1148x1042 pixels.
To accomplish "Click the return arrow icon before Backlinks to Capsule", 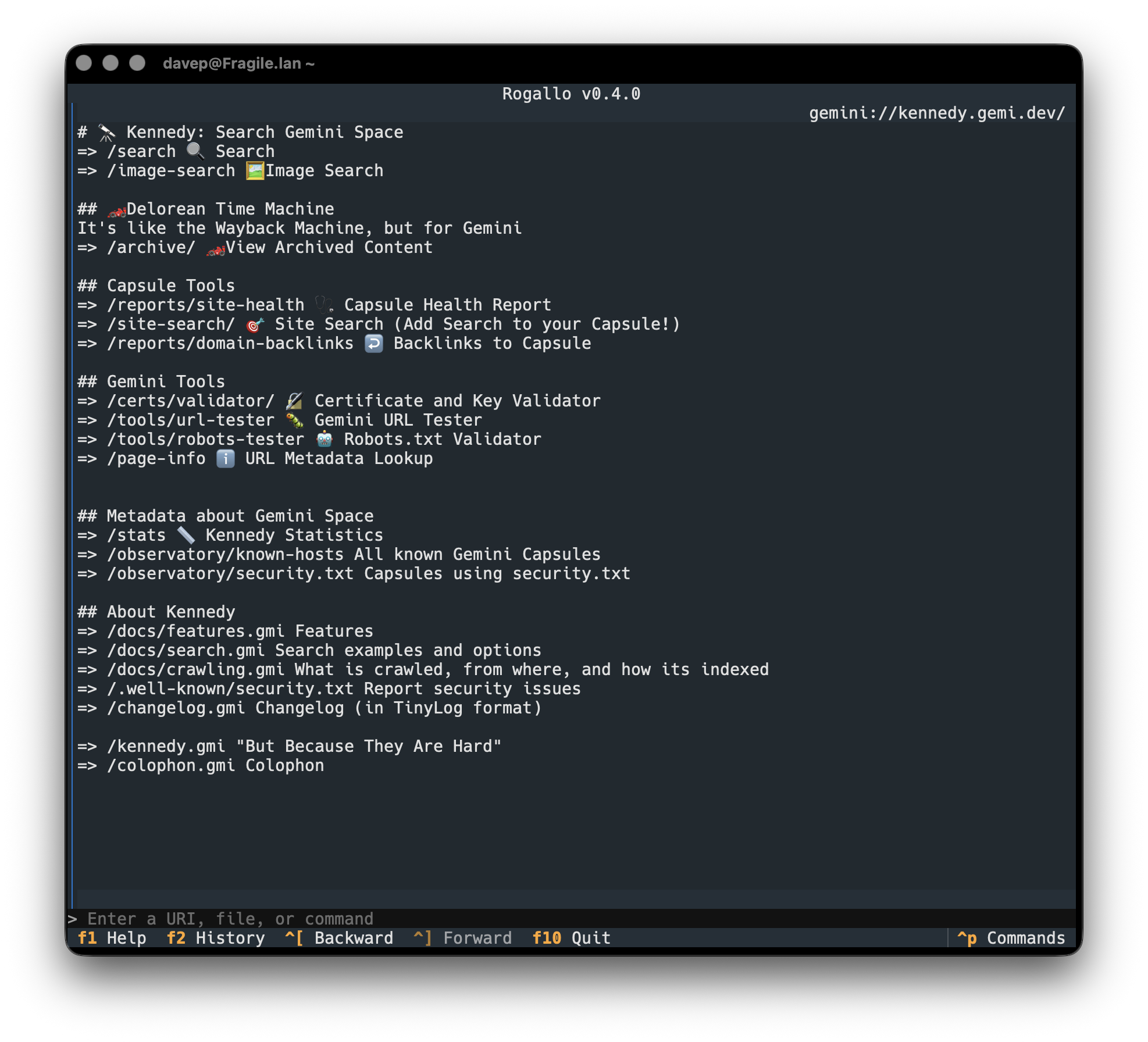I will pyautogui.click(x=373, y=344).
